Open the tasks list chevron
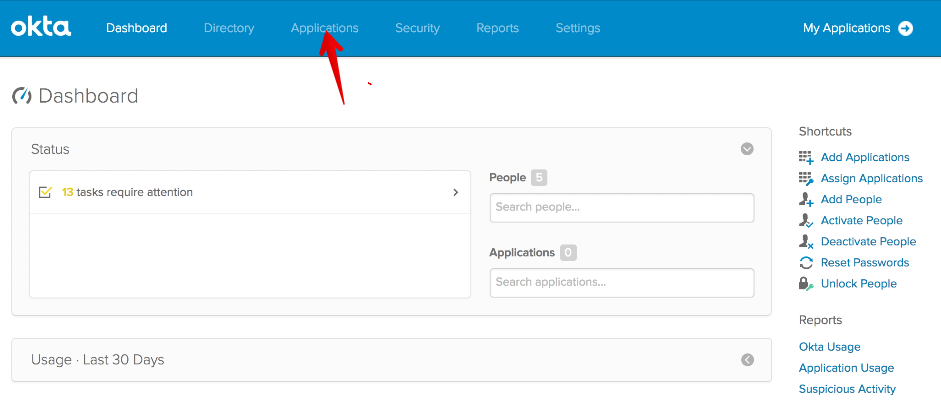The image size is (941, 403). pos(455,193)
